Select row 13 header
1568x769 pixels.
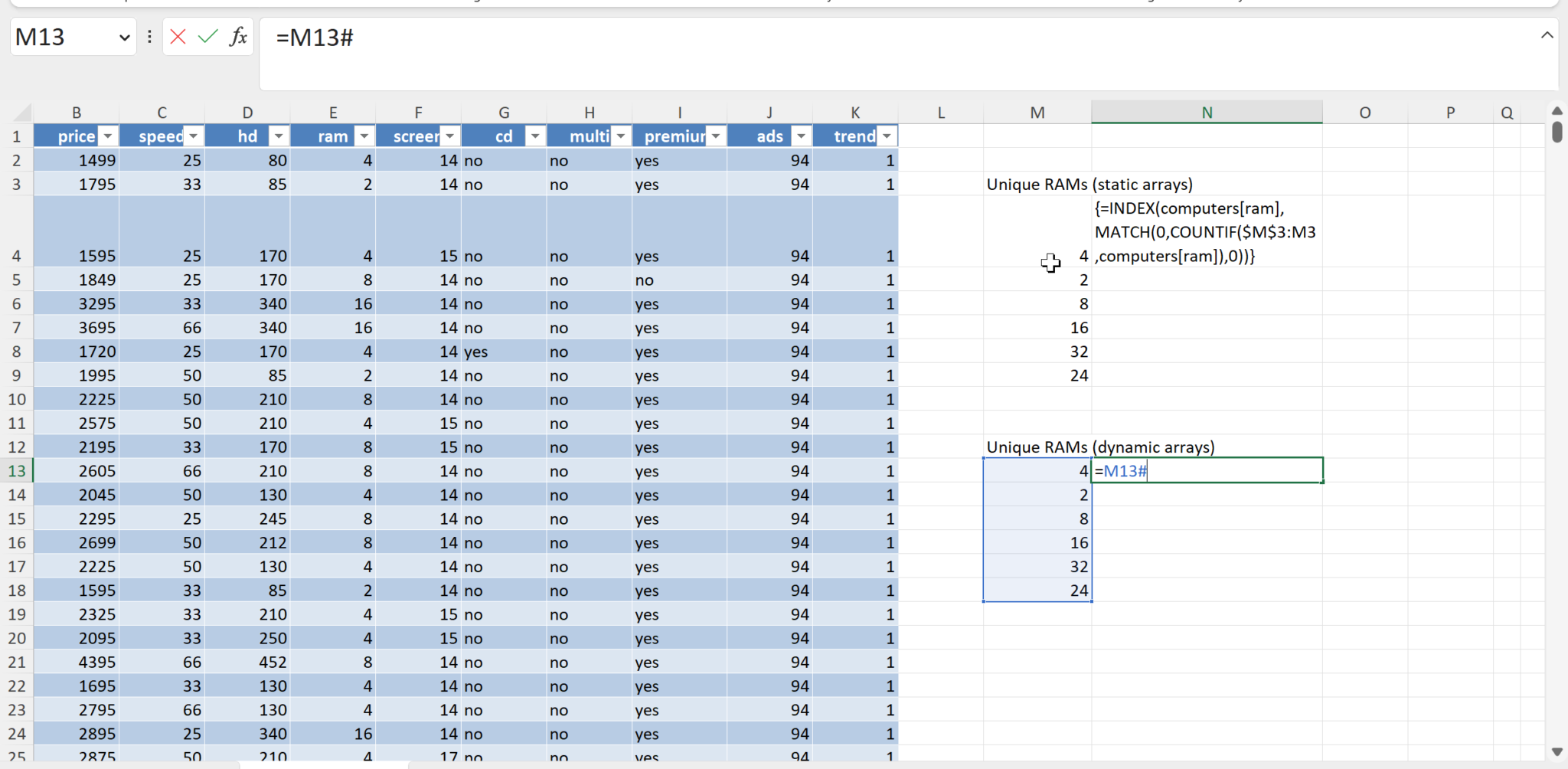tap(17, 471)
